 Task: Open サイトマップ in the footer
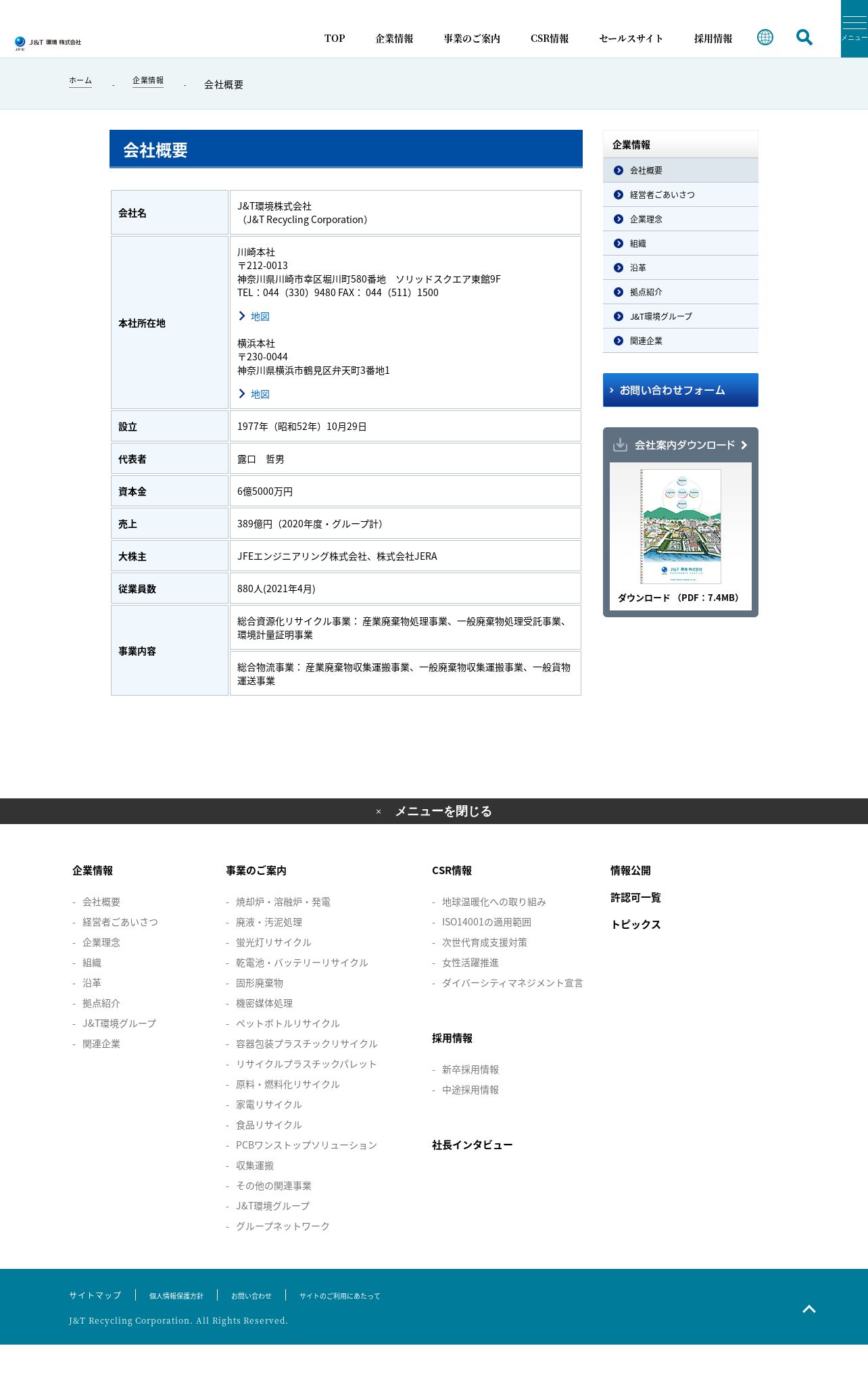[95, 1295]
